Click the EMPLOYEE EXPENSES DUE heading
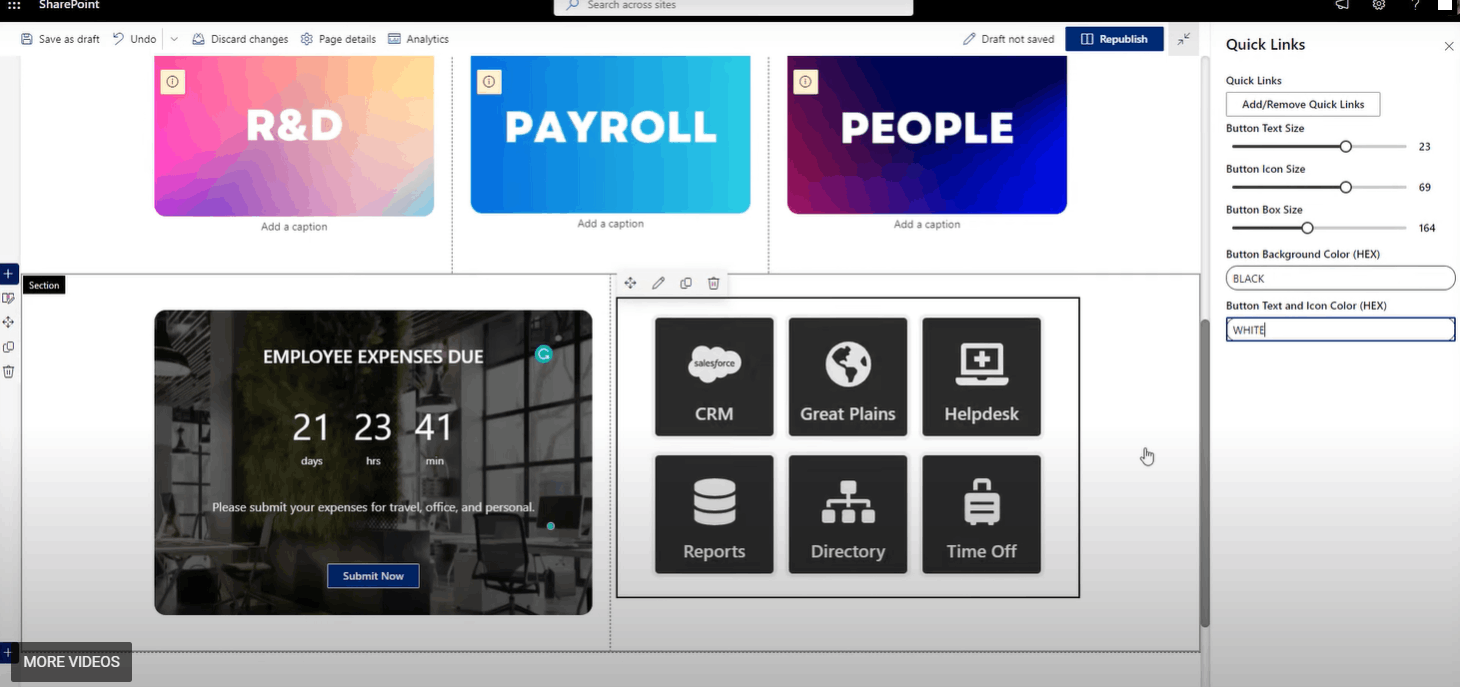This screenshot has height=687, width=1460. tap(373, 357)
